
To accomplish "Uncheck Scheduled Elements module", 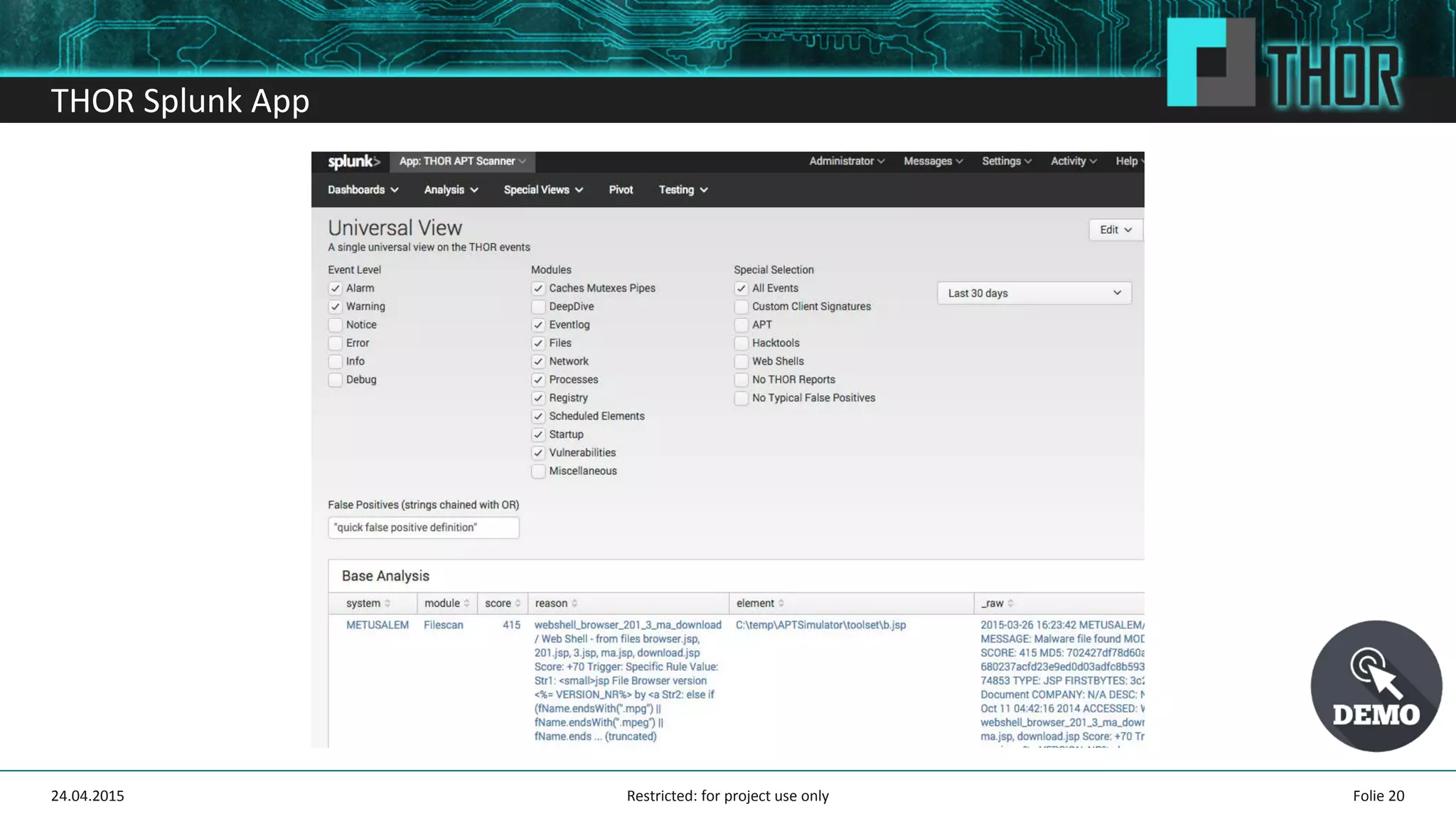I will click(x=538, y=417).
